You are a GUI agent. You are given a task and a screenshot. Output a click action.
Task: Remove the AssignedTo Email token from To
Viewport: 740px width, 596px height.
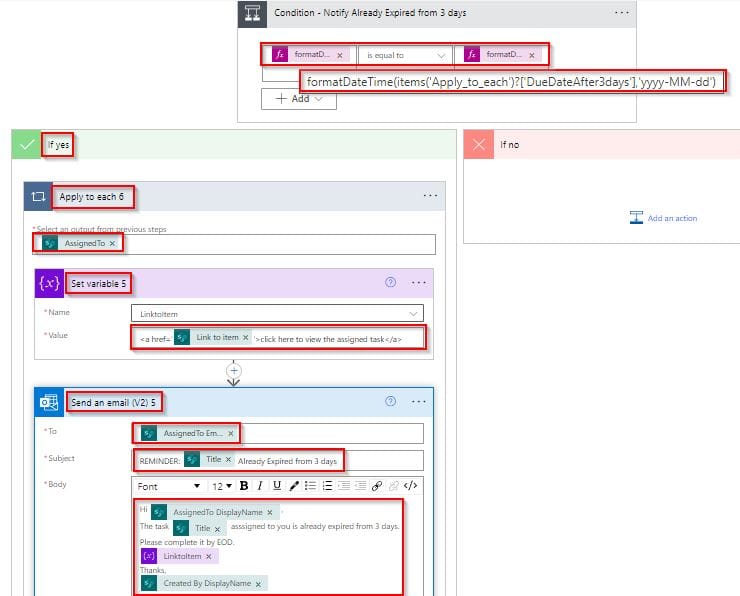pos(231,433)
